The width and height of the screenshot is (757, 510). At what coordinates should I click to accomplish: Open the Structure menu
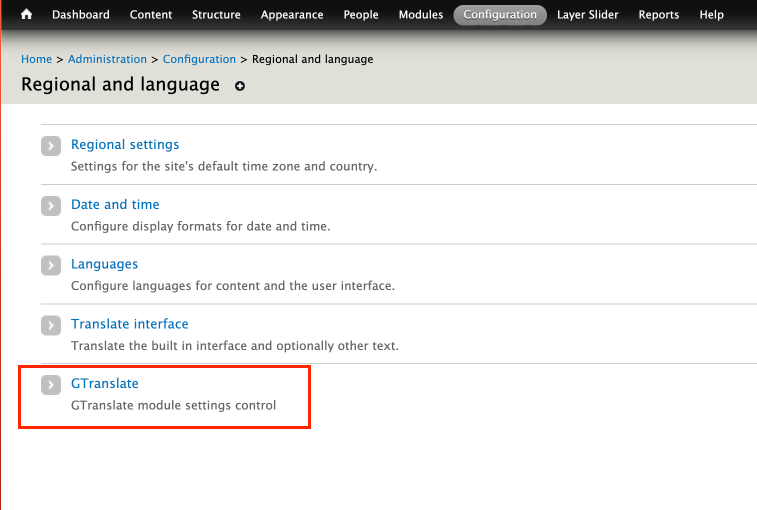click(216, 14)
